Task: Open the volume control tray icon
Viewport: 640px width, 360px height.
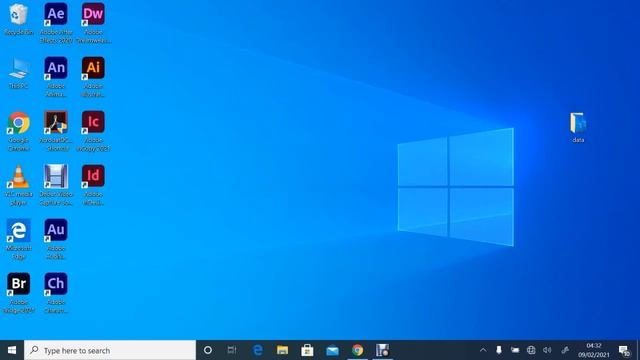Action: [x=547, y=350]
